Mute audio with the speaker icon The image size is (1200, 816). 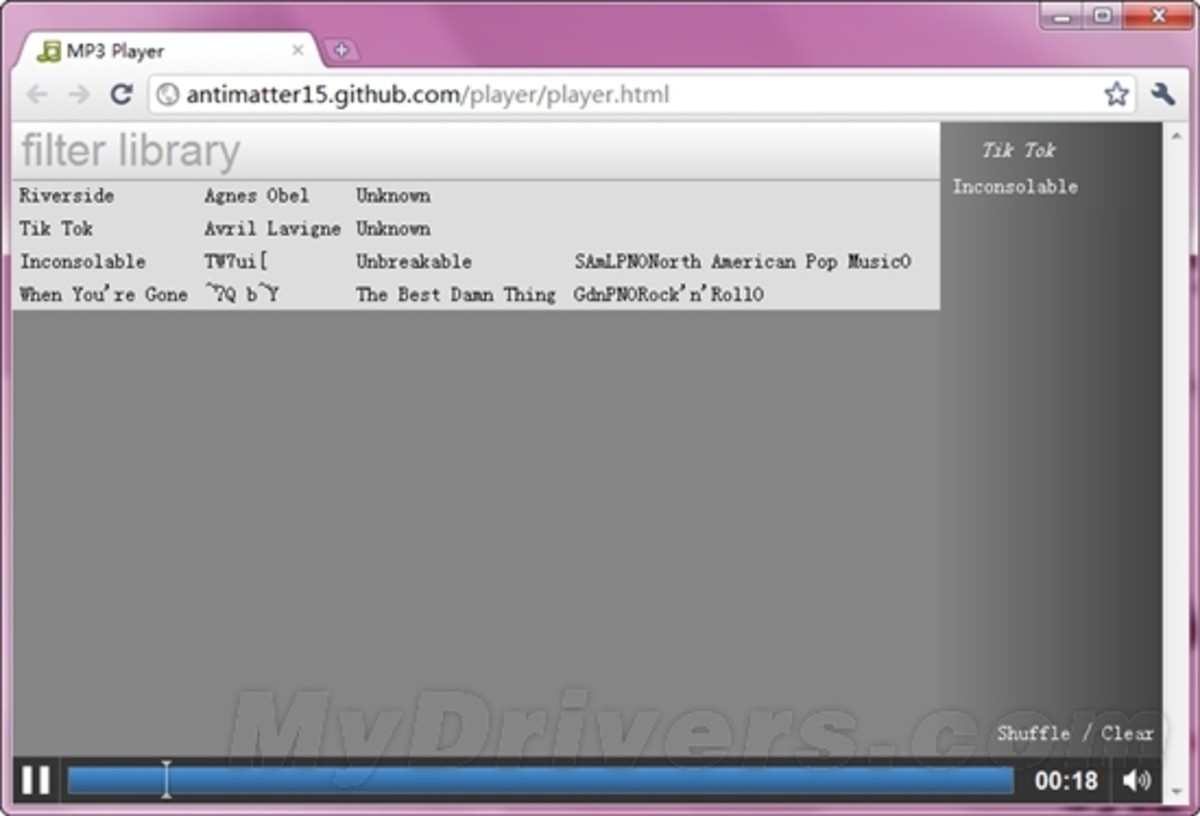[1137, 780]
